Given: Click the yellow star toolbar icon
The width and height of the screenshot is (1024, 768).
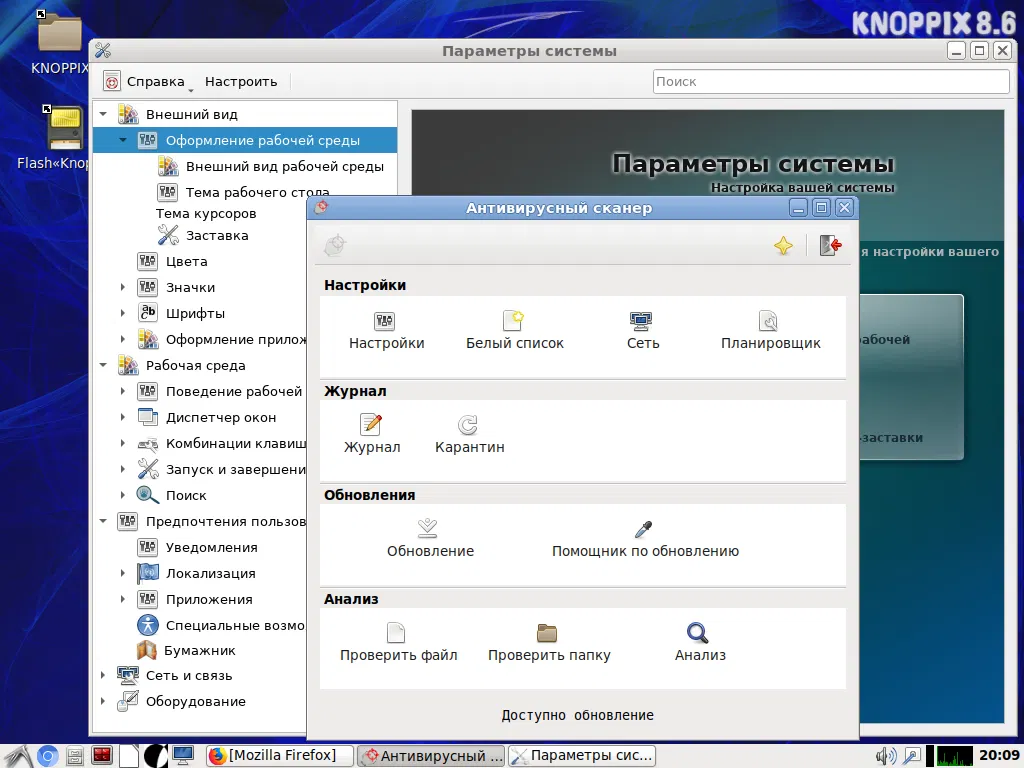Looking at the screenshot, I should click(783, 246).
